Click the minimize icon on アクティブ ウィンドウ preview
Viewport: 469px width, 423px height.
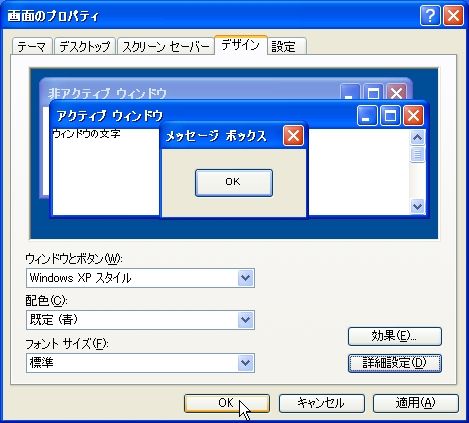click(367, 116)
